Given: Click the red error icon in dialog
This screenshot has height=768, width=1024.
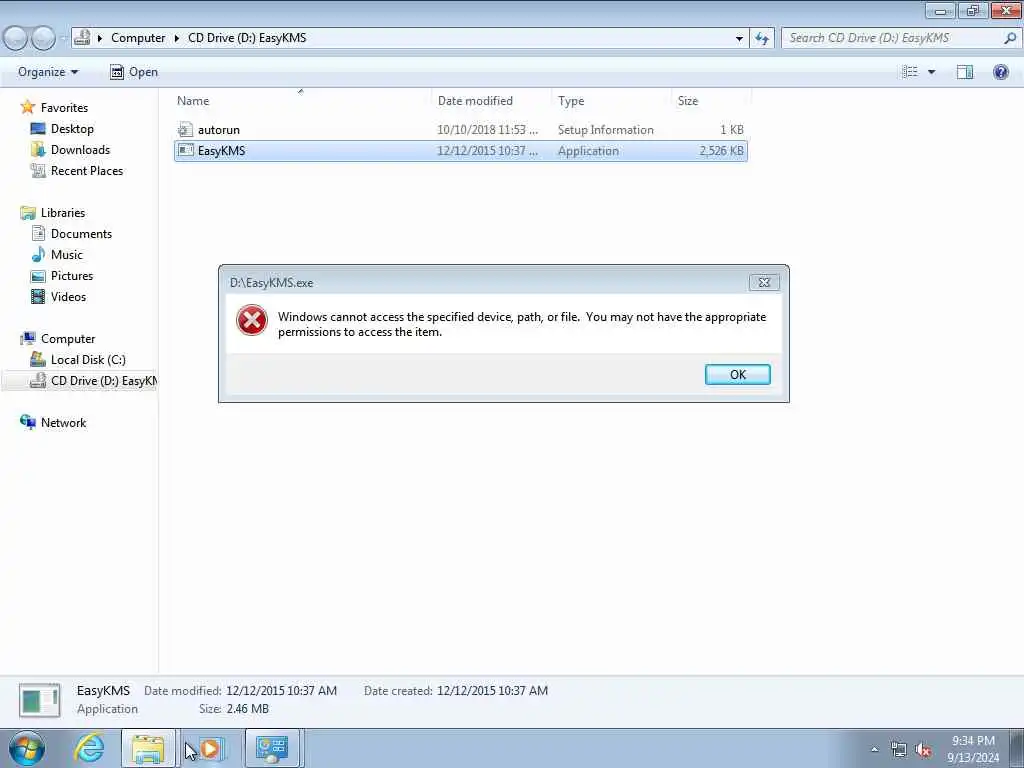Looking at the screenshot, I should 251,321.
